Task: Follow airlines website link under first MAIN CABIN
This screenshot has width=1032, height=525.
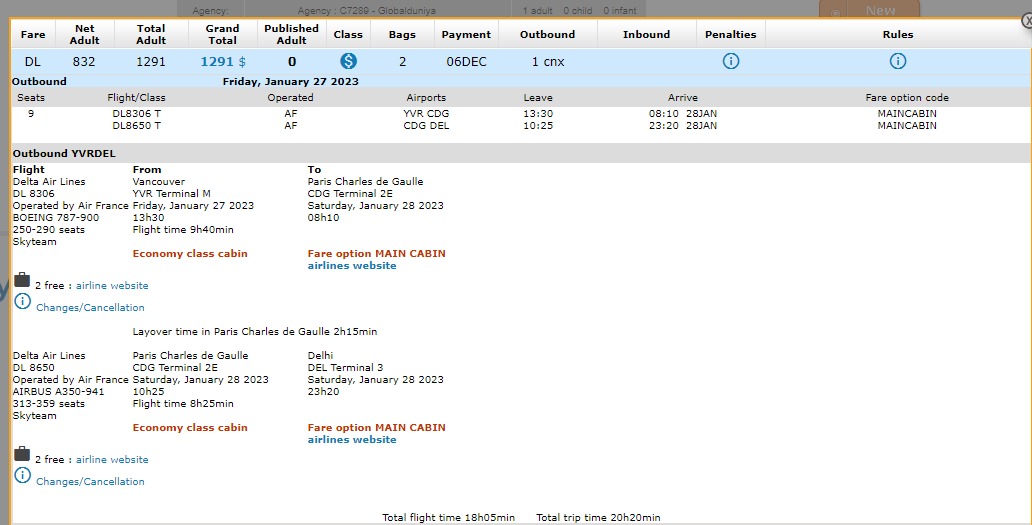Action: point(352,266)
